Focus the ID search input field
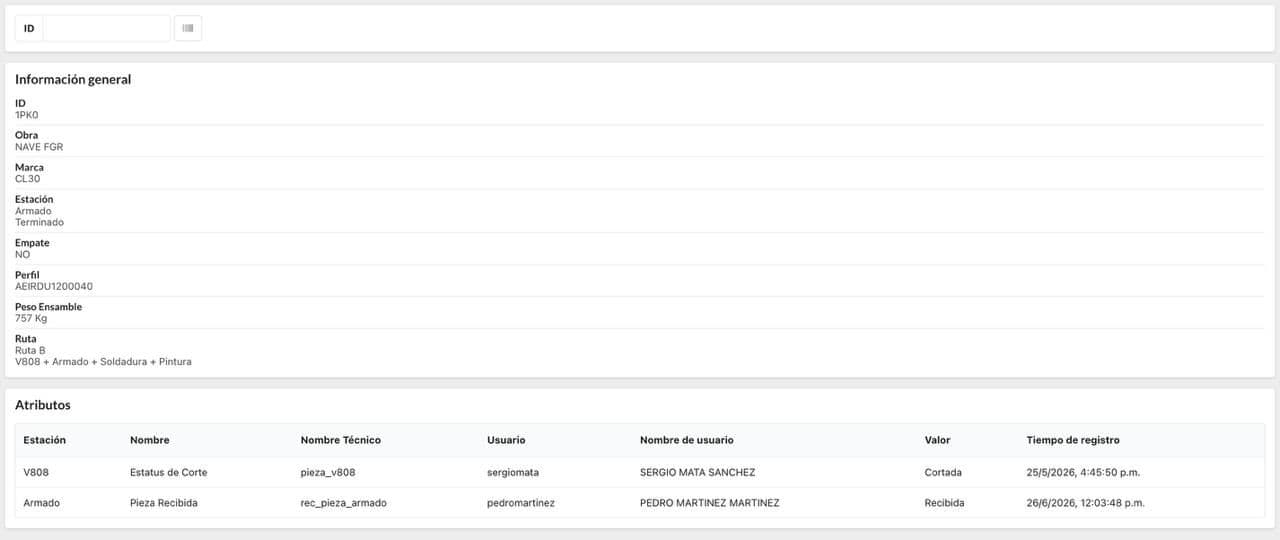 (106, 28)
